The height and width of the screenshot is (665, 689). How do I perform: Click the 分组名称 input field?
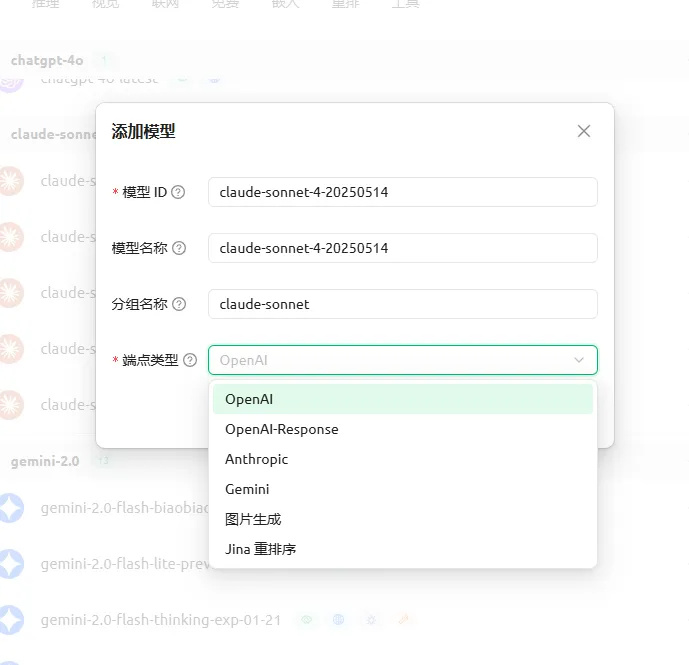(403, 304)
